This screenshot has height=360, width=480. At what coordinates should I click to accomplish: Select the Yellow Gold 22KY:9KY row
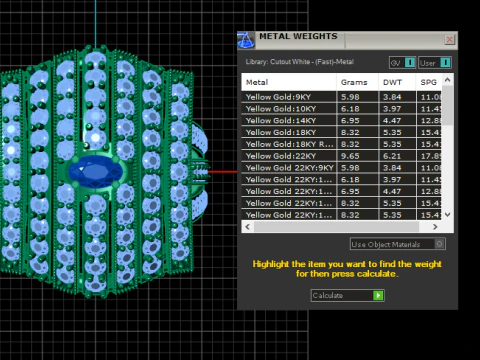click(x=341, y=168)
